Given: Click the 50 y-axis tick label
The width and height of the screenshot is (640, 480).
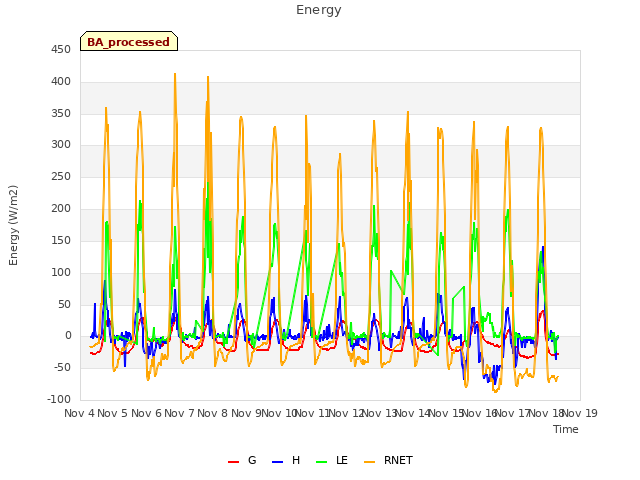Looking at the screenshot, I should [x=64, y=304].
